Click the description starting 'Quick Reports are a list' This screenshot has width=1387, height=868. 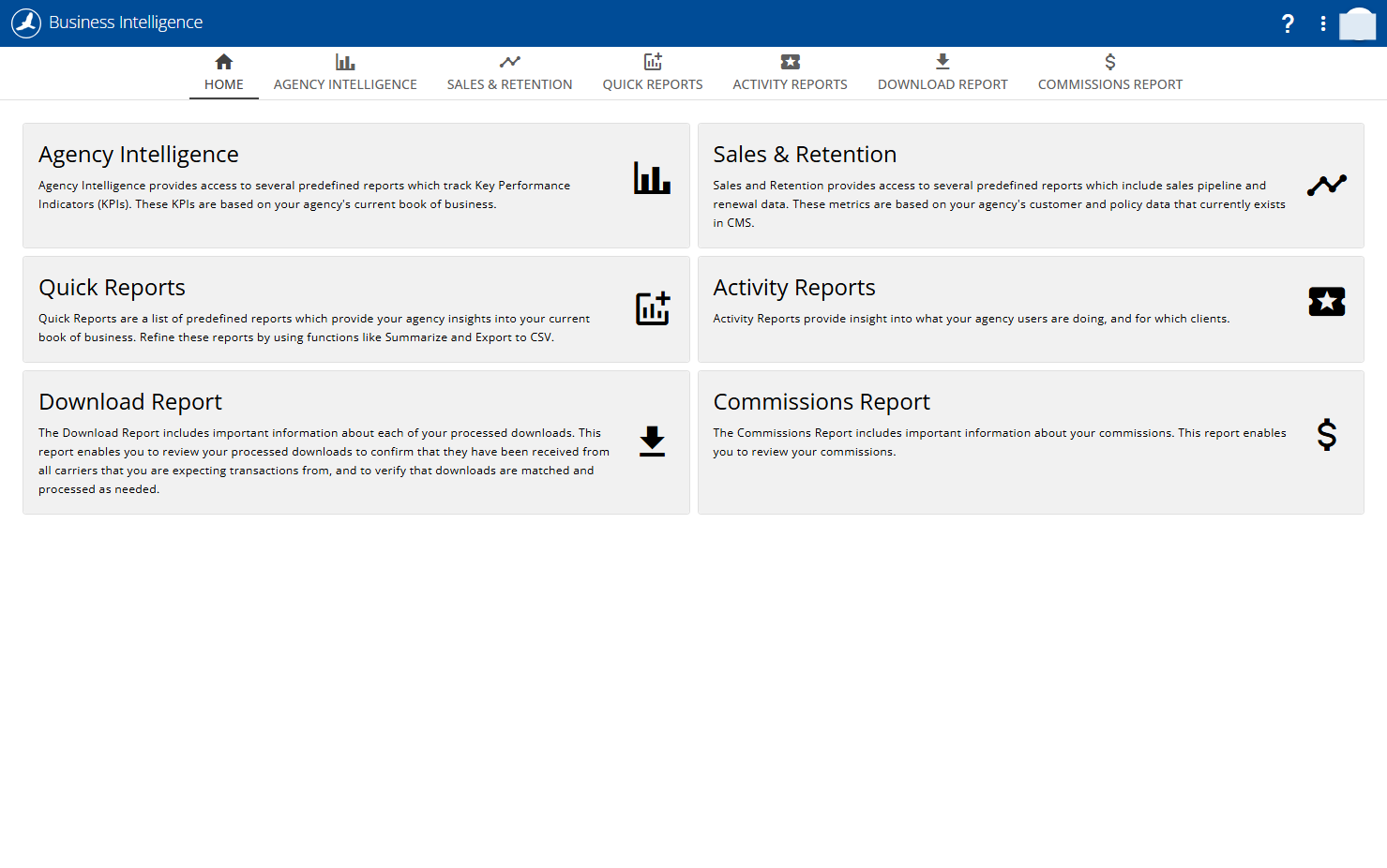(x=314, y=328)
